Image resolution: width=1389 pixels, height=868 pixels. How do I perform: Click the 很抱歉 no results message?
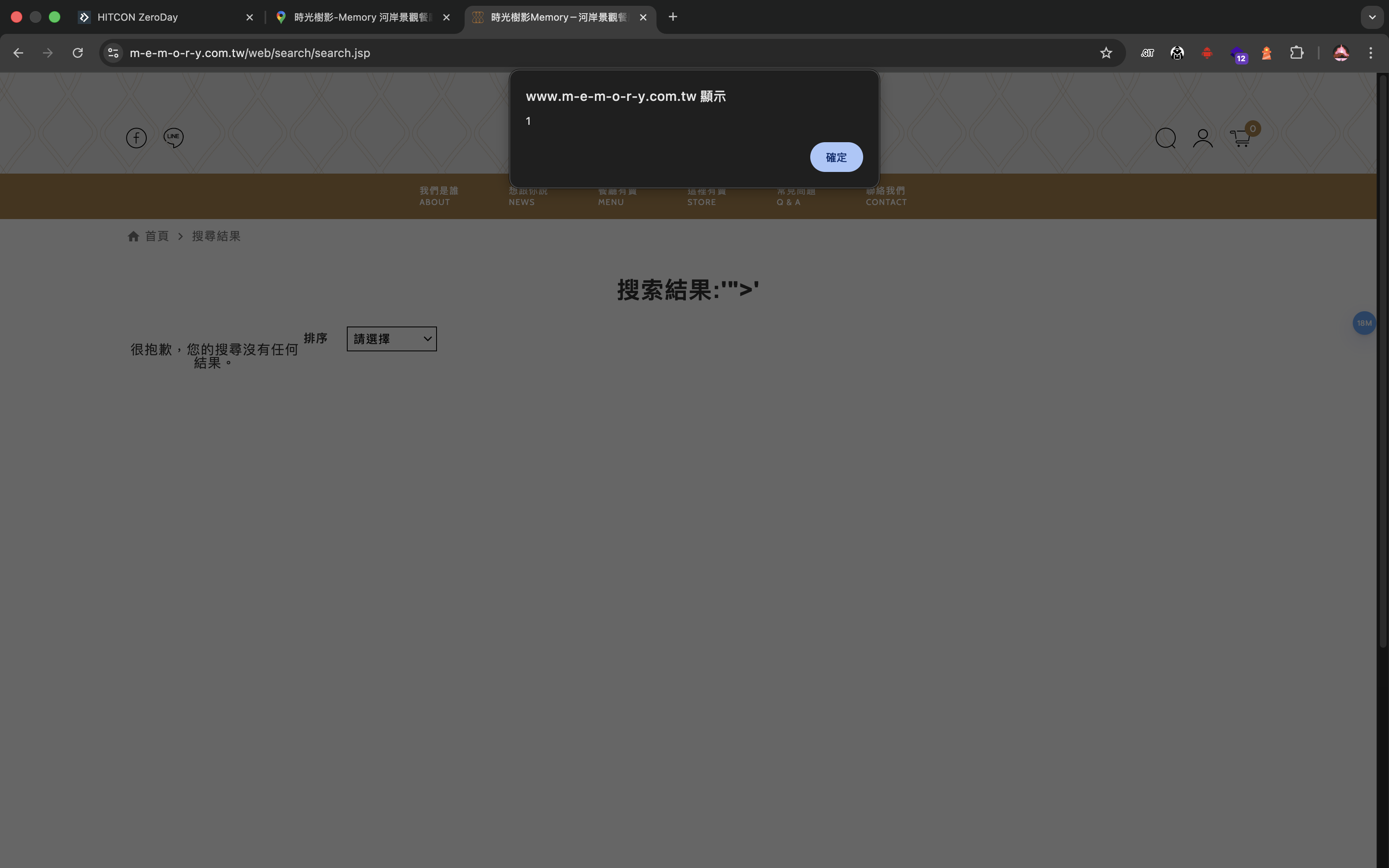[x=214, y=356]
